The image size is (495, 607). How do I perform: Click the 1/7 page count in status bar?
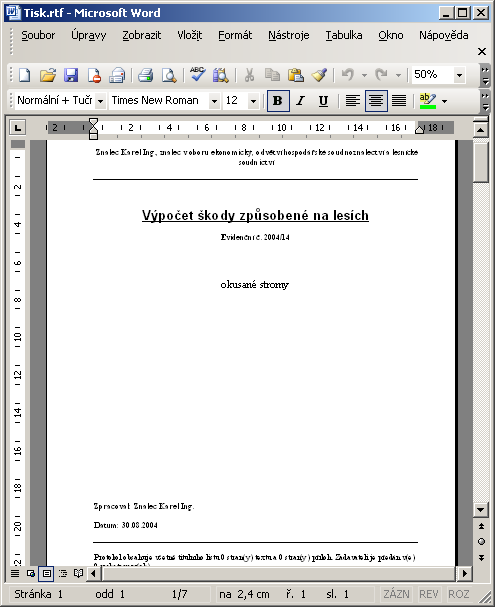(x=179, y=594)
